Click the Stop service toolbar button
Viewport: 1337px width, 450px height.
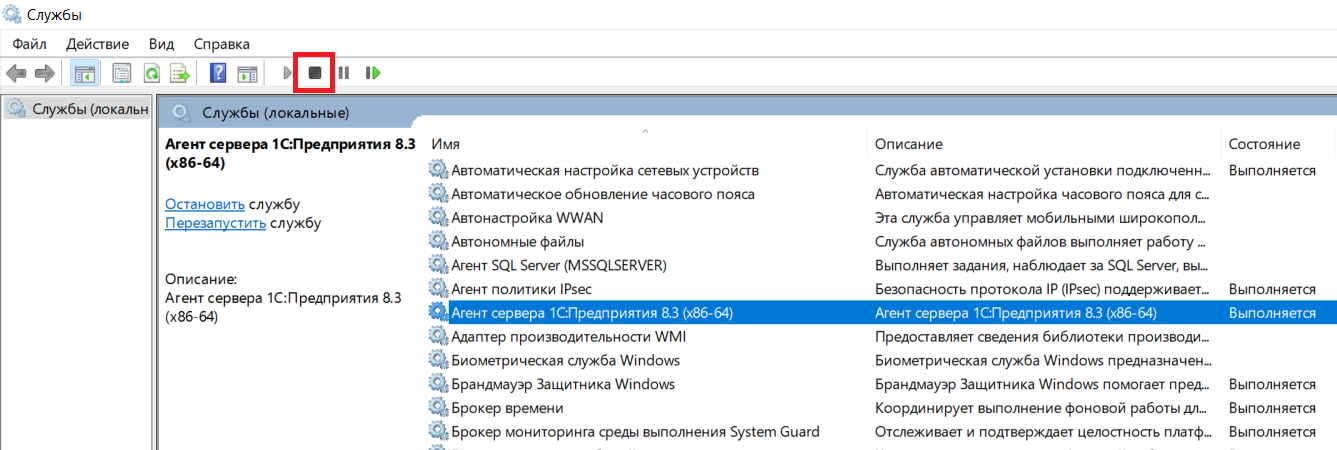314,73
